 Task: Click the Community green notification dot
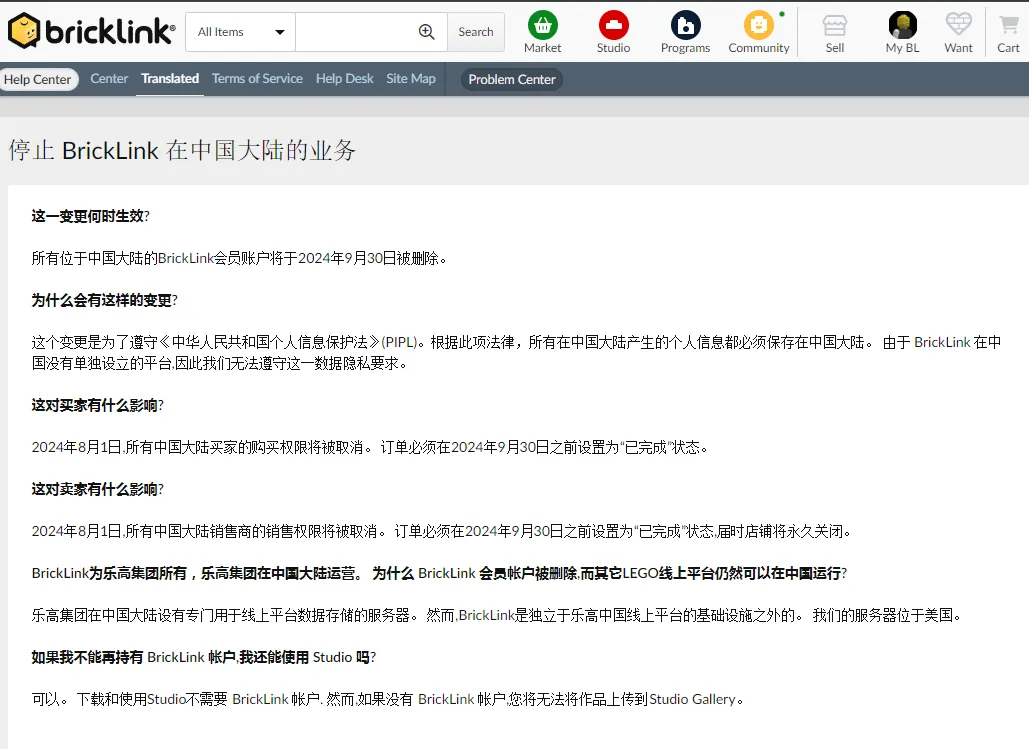coord(782,14)
